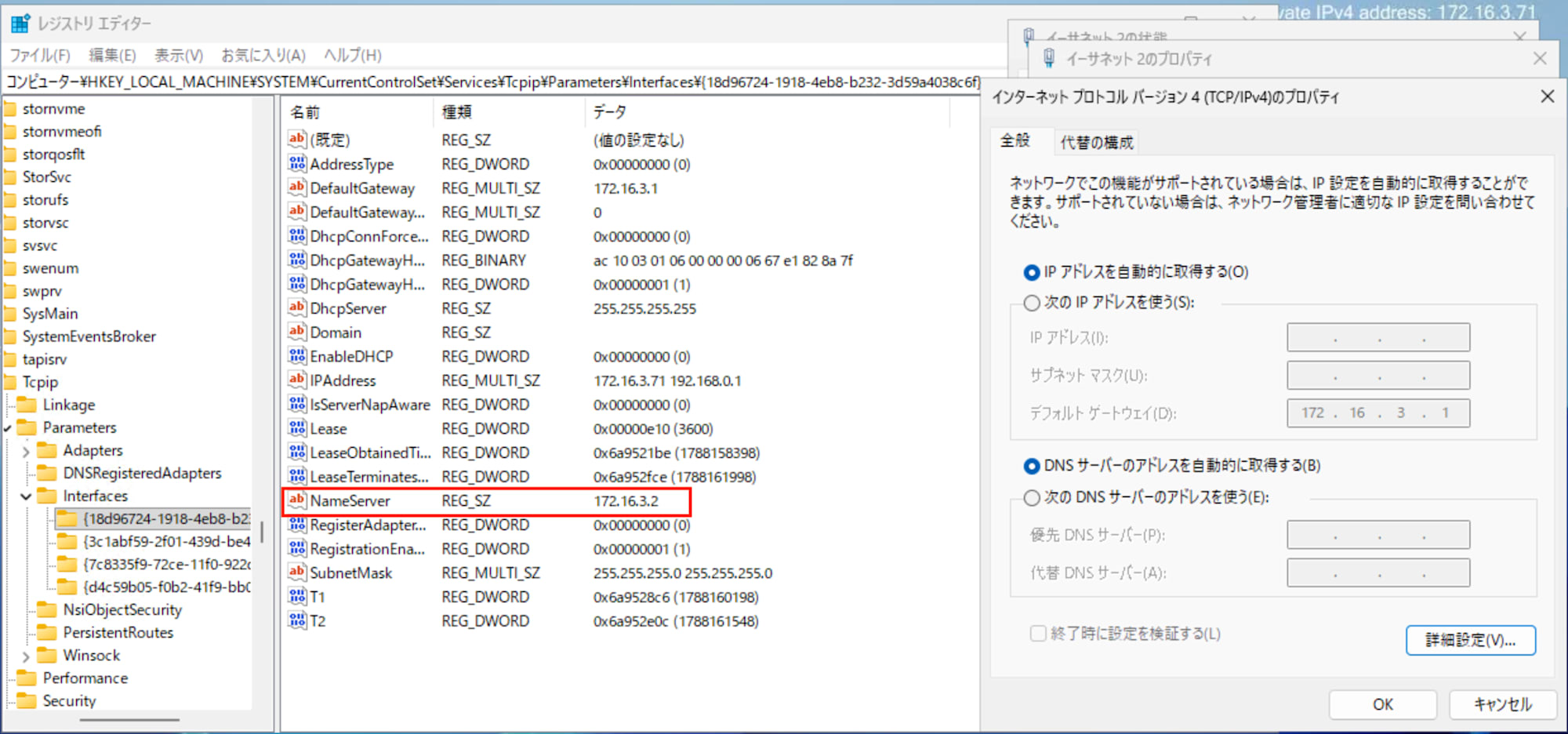The image size is (1568, 734).
Task: Click the データ column header
Action: point(767,112)
